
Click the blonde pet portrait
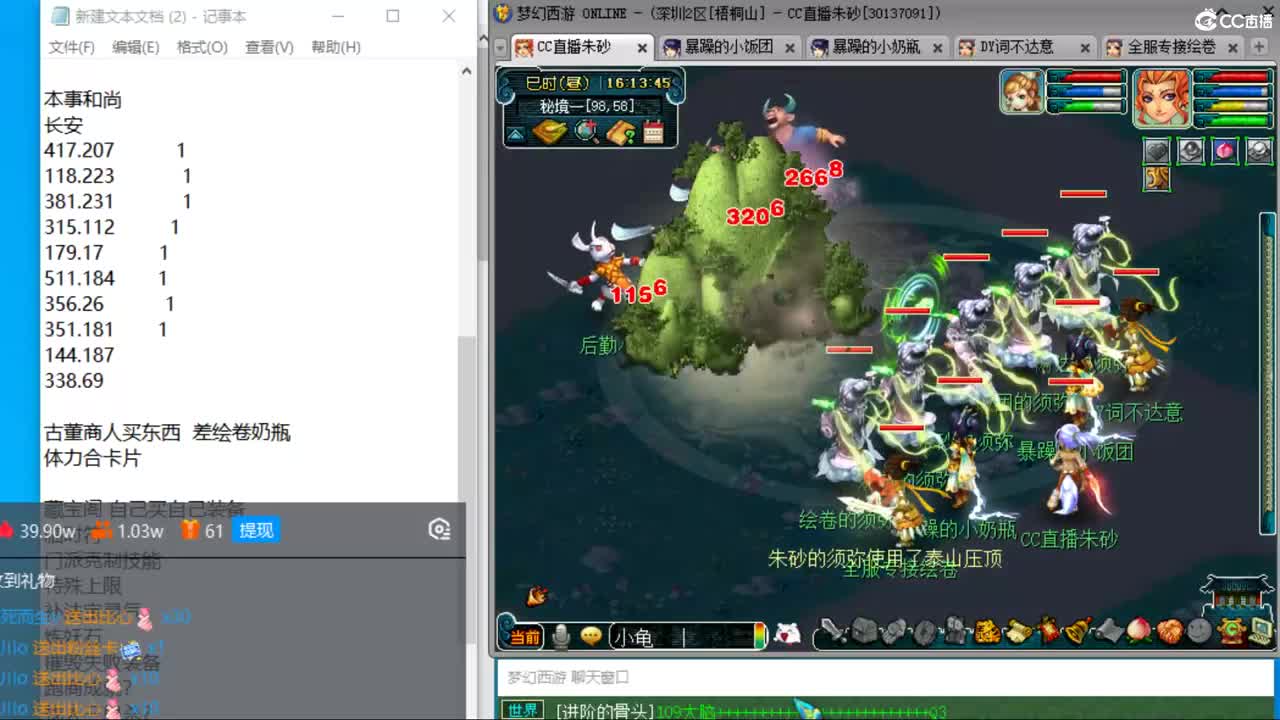pos(1022,92)
